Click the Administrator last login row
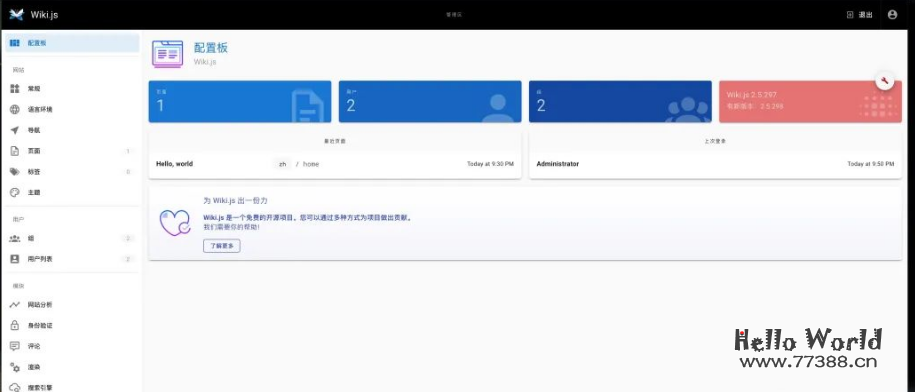Viewport: 915px width, 392px height. click(715, 164)
